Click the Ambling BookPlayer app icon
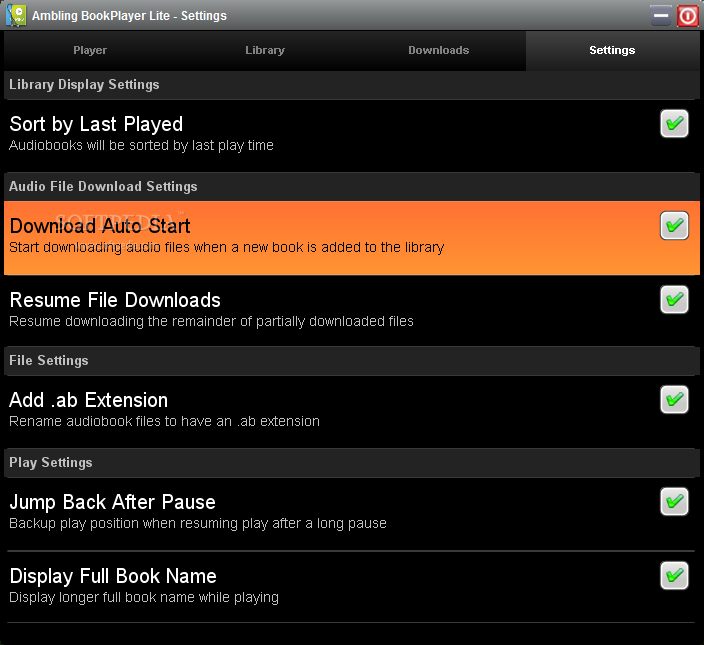Viewport: 704px width, 645px height. click(16, 15)
